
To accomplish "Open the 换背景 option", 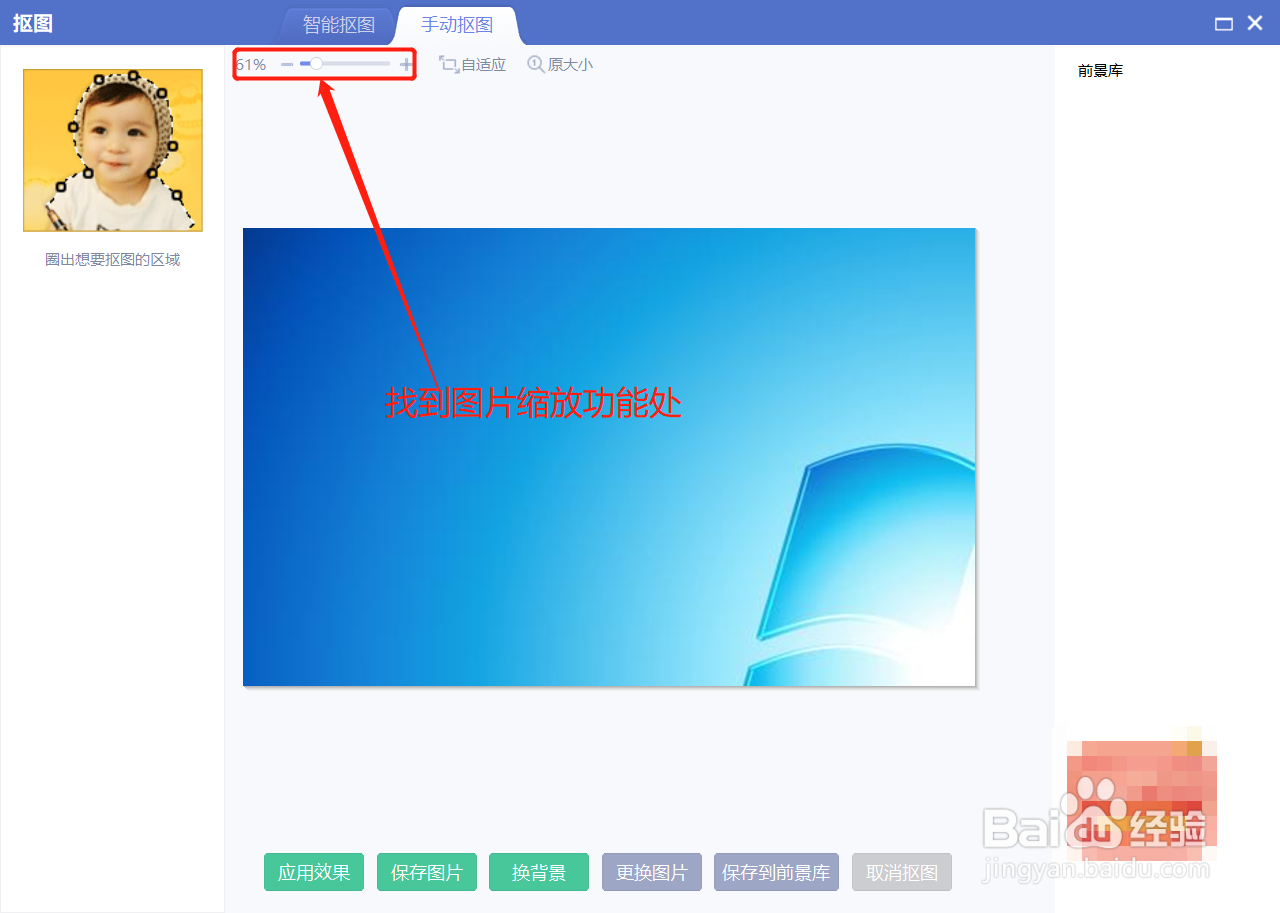I will (539, 872).
